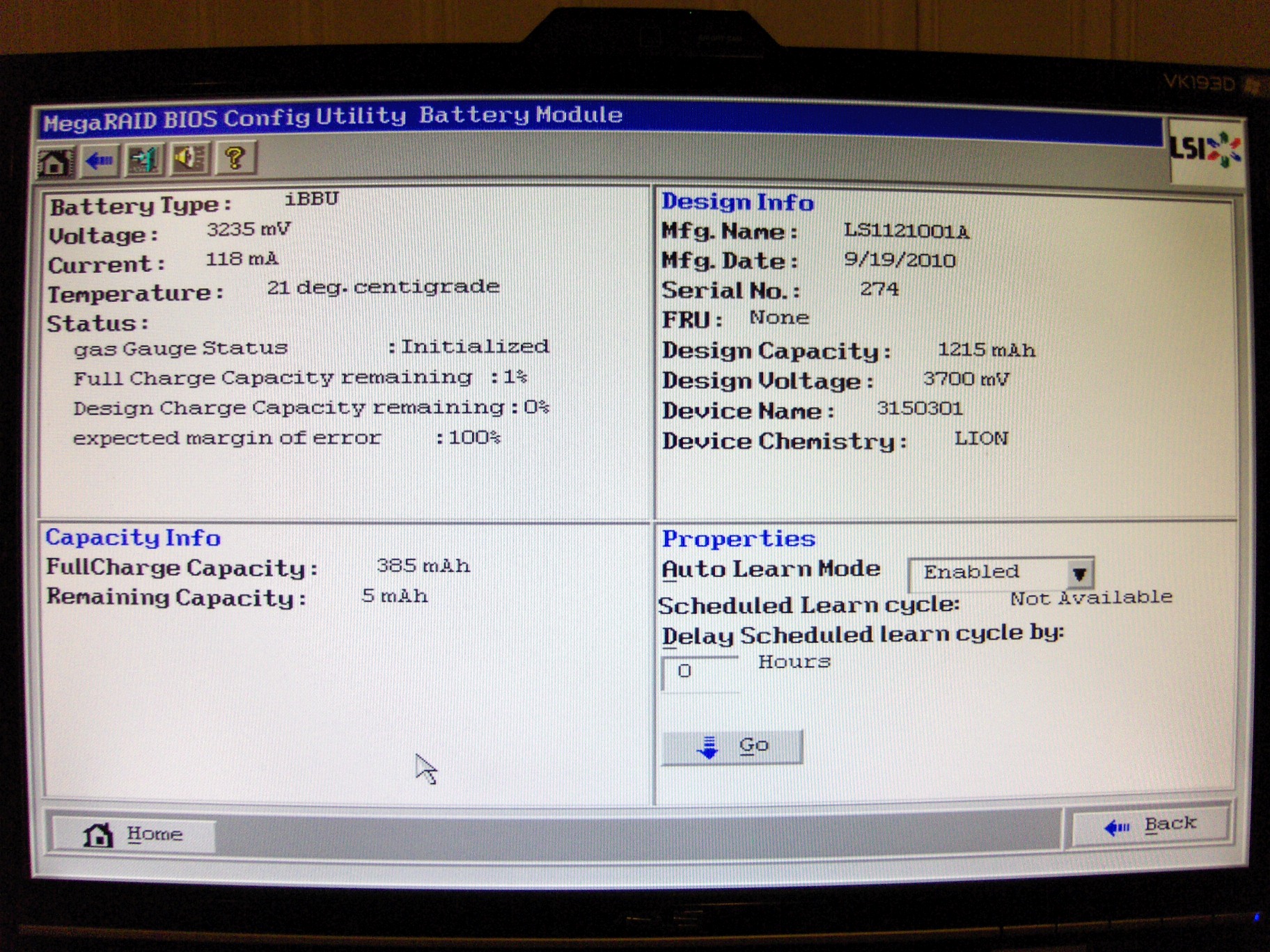
Task: Click the Home button at the bottom
Action: point(134,834)
